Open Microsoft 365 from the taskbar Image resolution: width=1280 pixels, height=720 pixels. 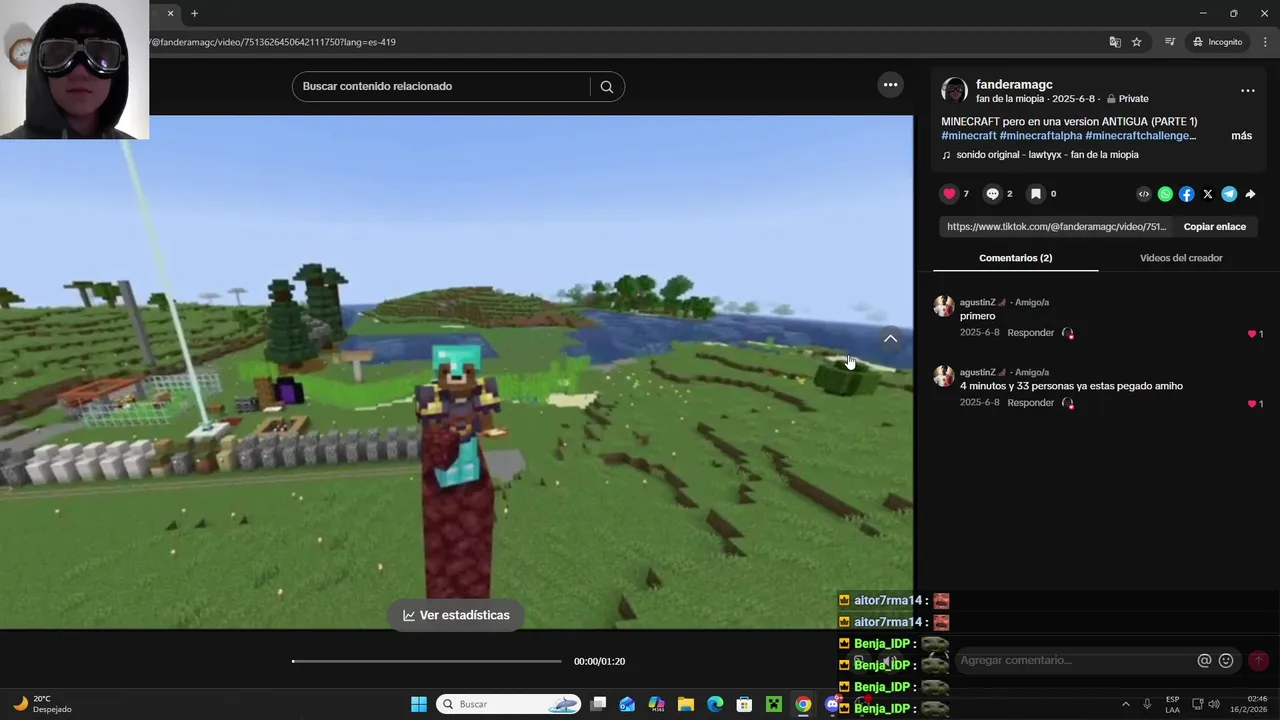[x=656, y=704]
